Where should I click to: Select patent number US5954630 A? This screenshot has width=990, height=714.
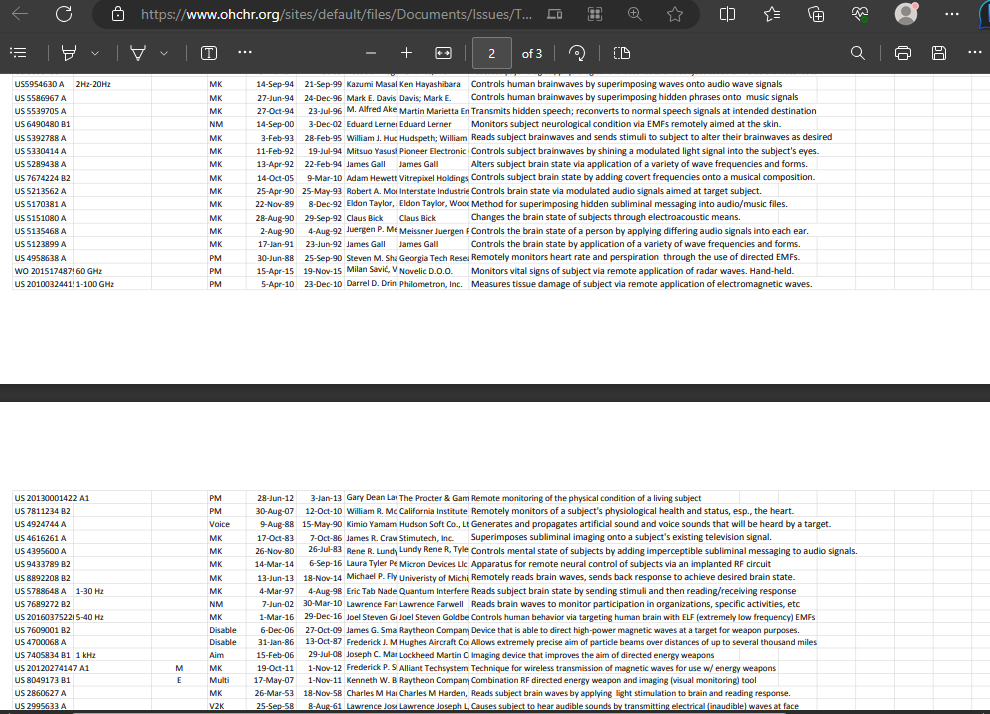[39, 84]
